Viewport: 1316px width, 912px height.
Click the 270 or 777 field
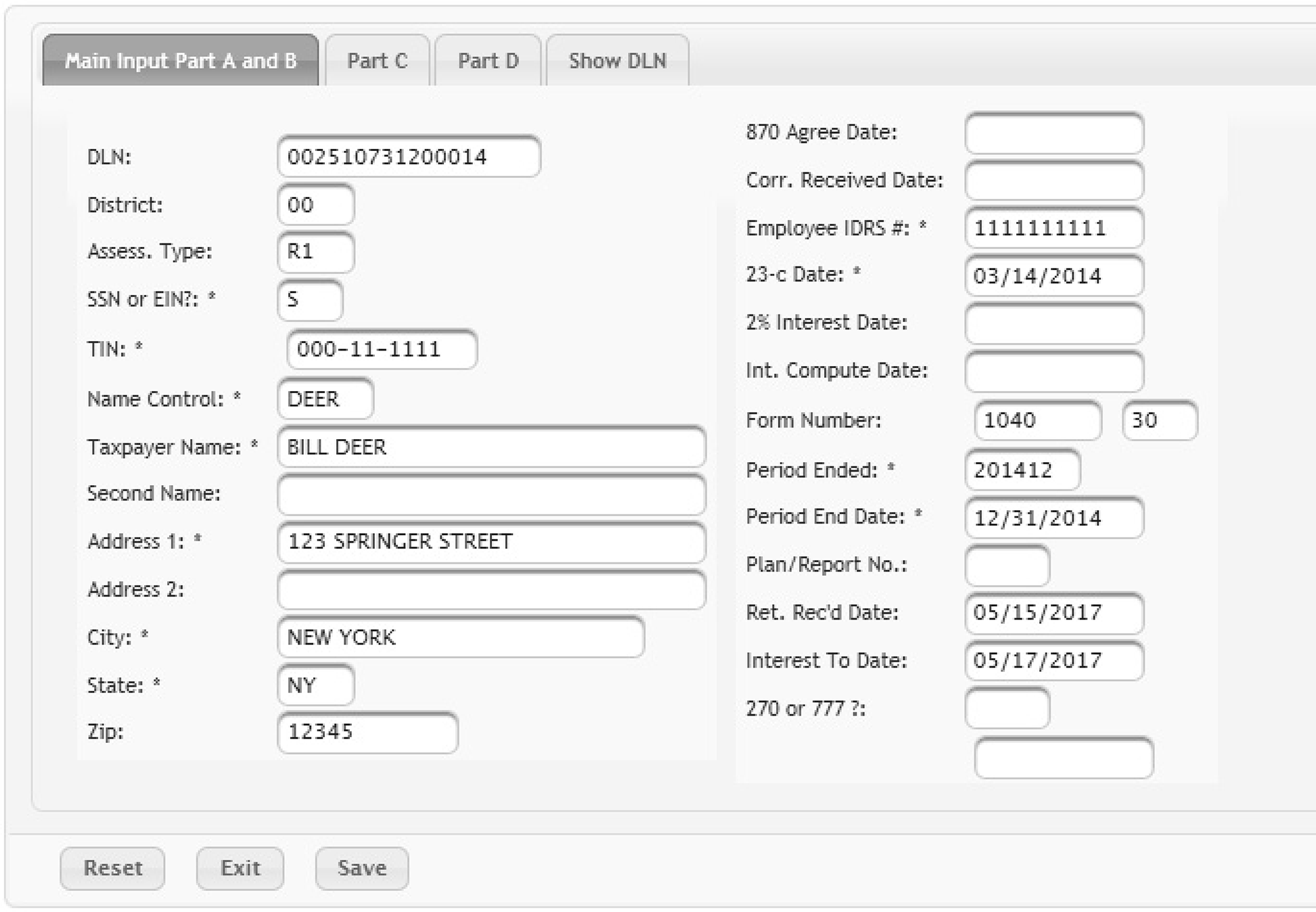(x=1007, y=708)
